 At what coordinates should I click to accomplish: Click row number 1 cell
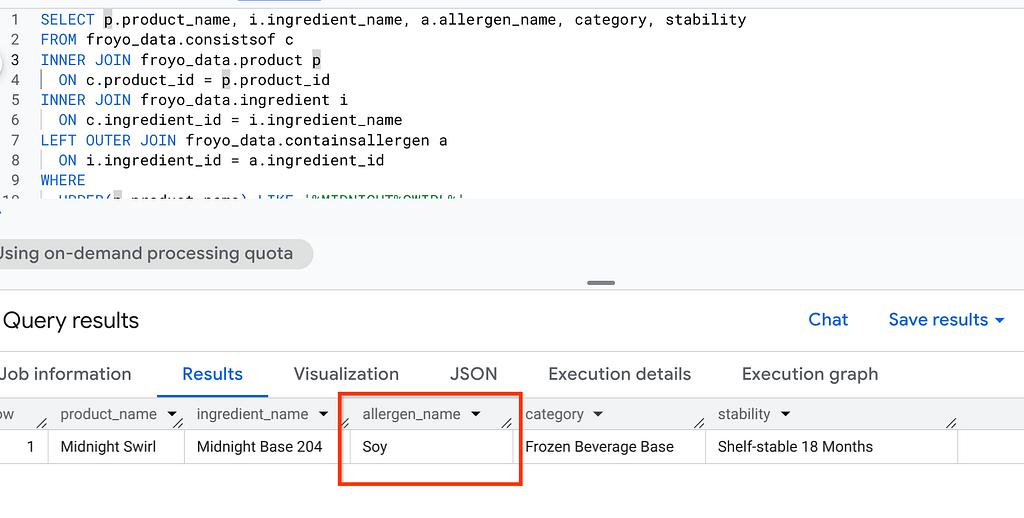[x=24, y=447]
